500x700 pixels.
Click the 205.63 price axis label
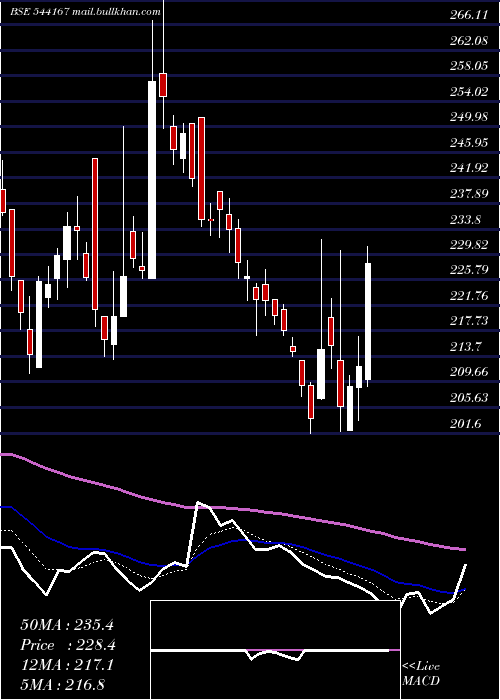[468, 397]
